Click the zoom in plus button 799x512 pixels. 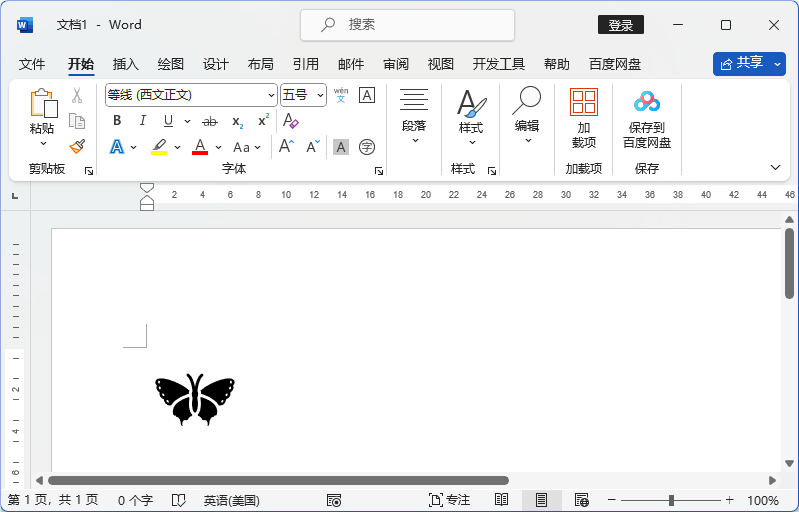pyautogui.click(x=729, y=500)
